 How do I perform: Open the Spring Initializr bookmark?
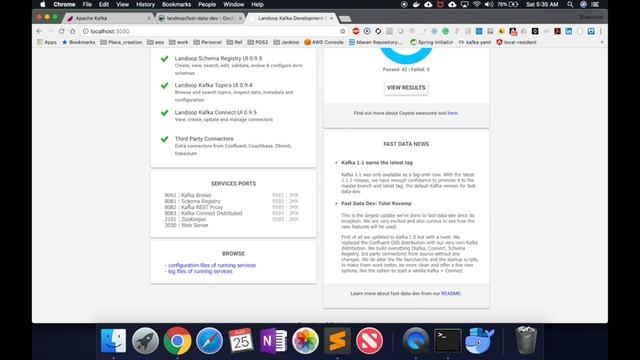(431, 42)
